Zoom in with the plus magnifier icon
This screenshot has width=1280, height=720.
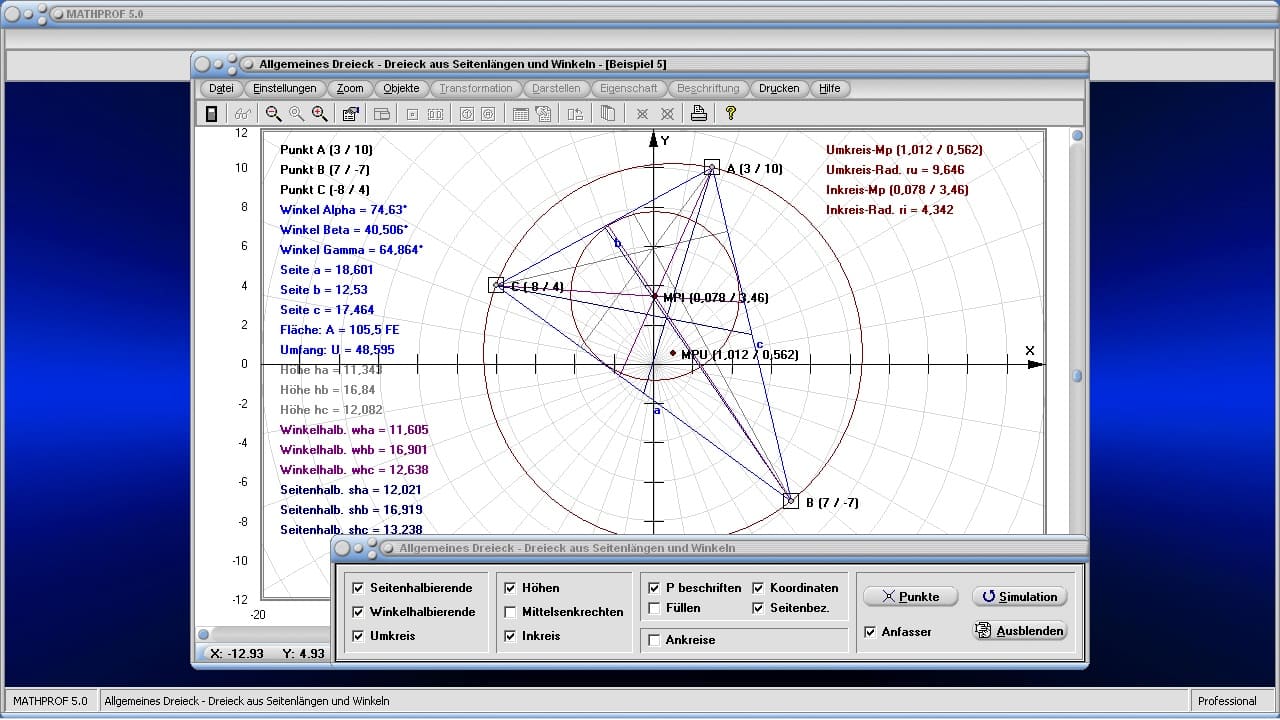click(x=319, y=114)
